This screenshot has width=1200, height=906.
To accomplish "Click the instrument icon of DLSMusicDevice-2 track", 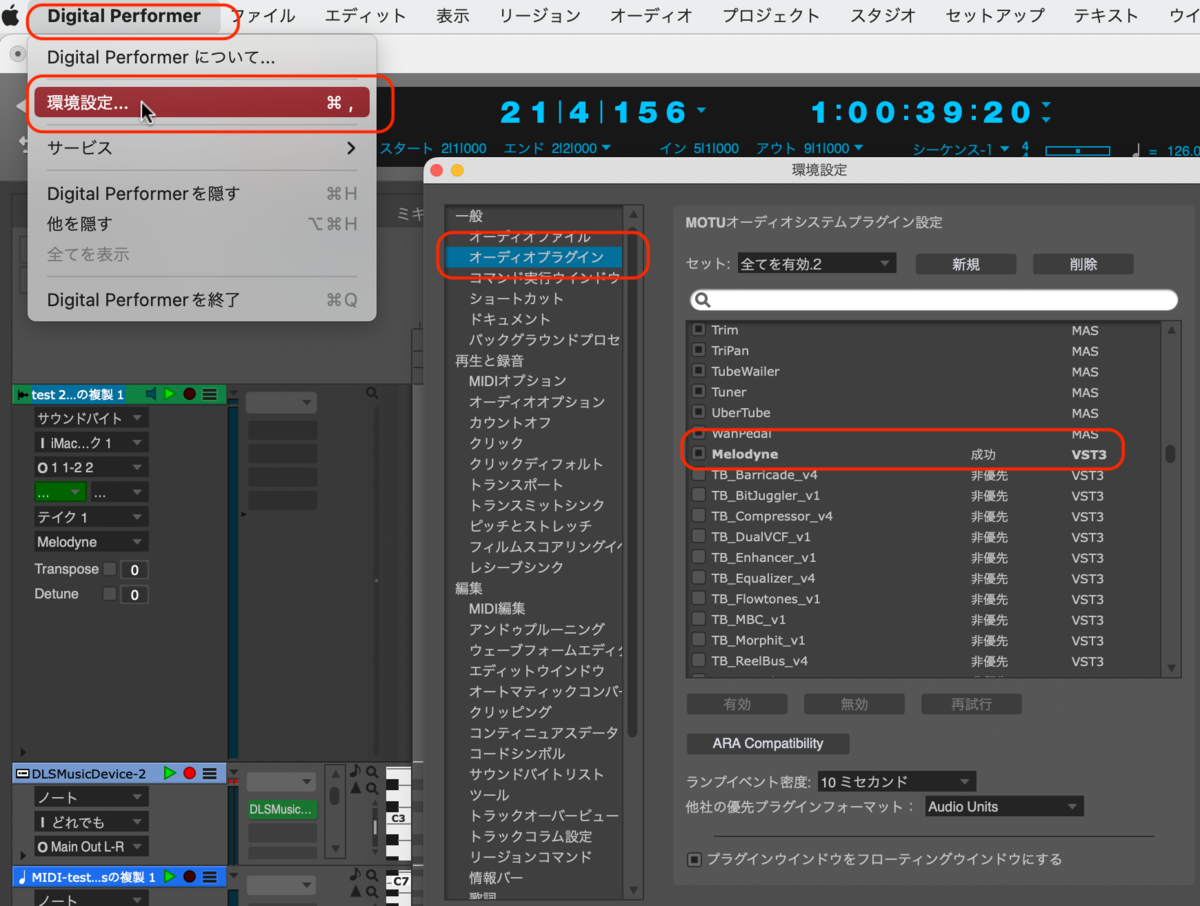I will point(22,773).
